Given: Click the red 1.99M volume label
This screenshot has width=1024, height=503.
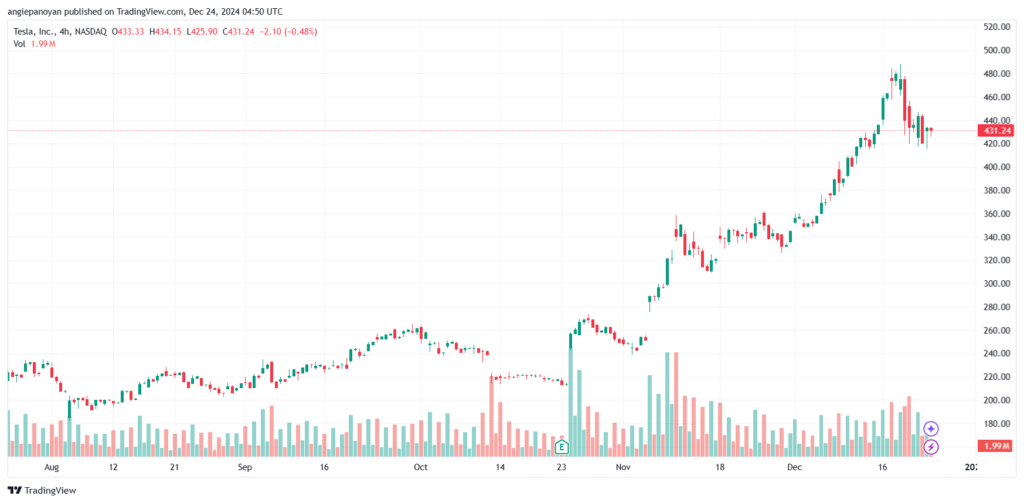Looking at the screenshot, I should (x=995, y=446).
